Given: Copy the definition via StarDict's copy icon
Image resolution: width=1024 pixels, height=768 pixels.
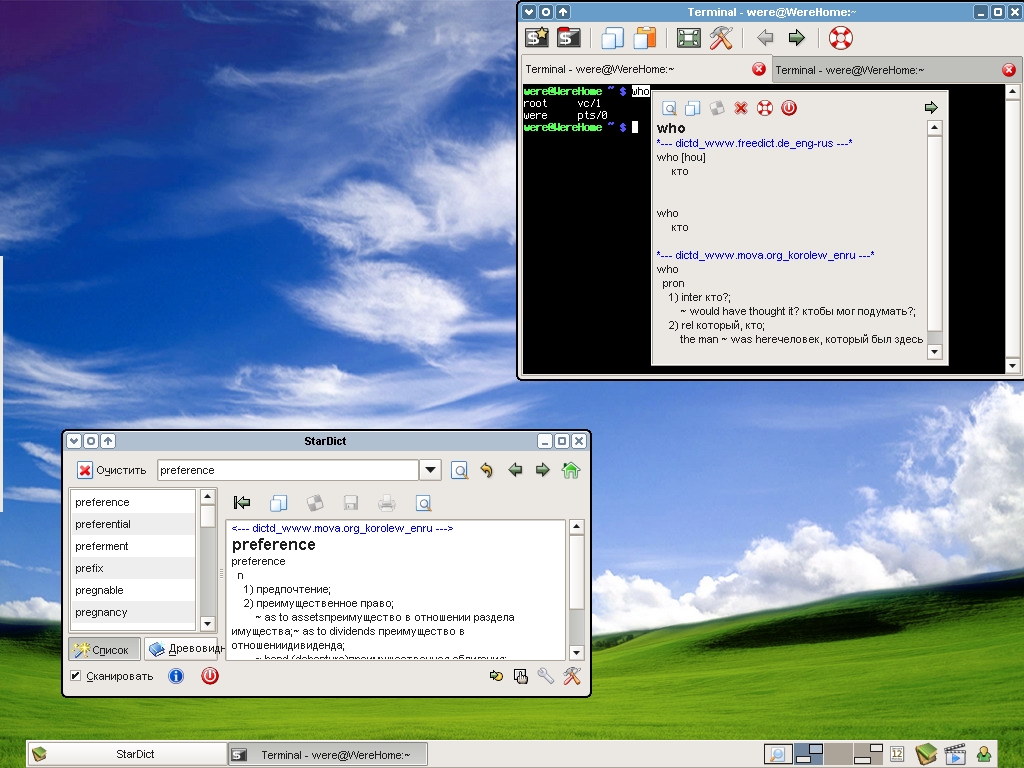Looking at the screenshot, I should click(x=278, y=503).
